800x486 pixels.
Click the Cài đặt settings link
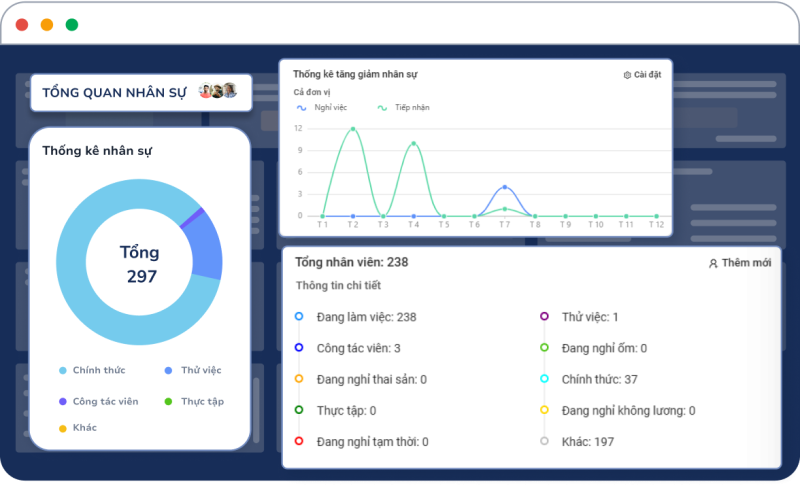pyautogui.click(x=642, y=75)
